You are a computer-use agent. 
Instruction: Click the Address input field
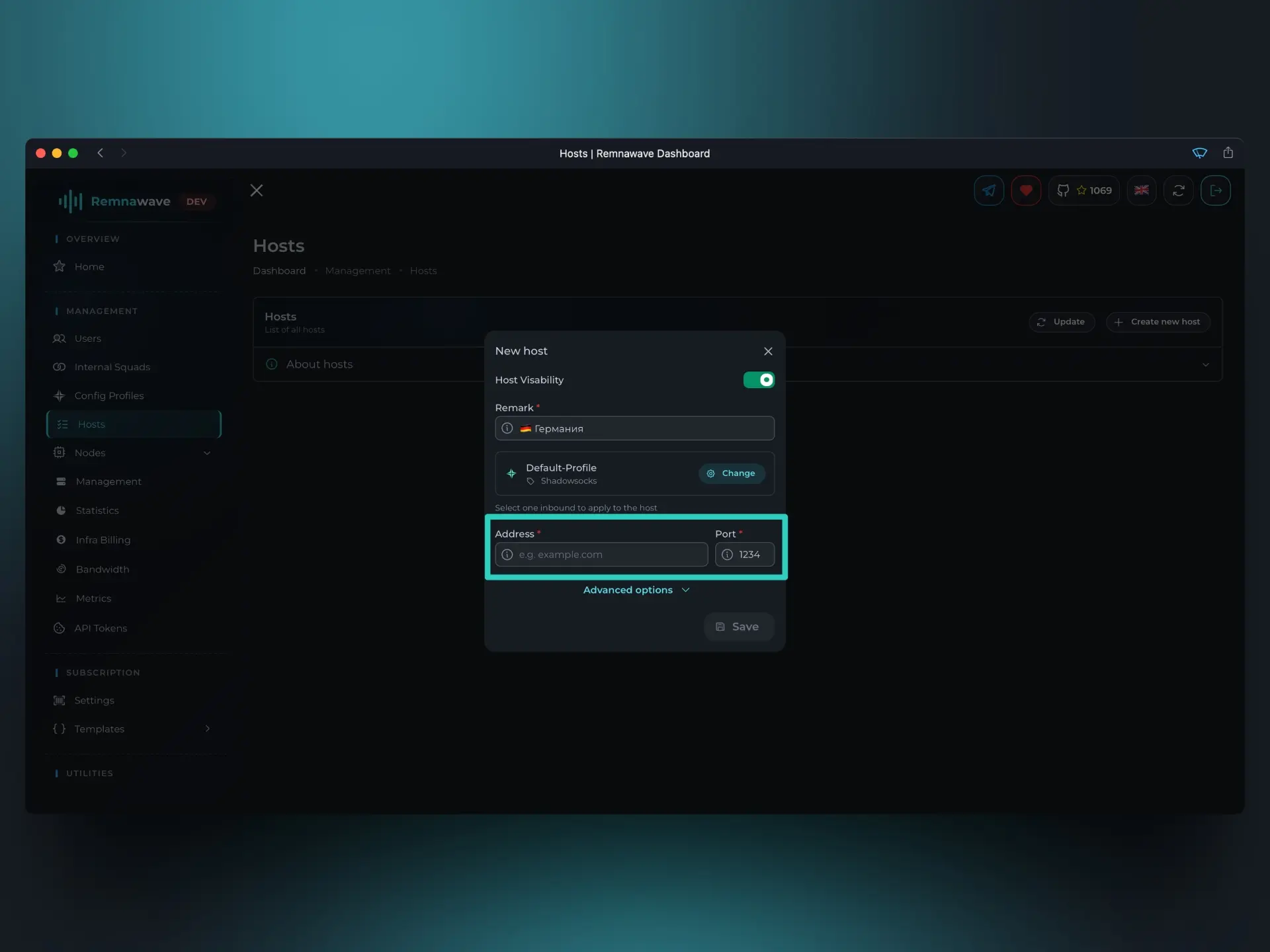click(x=601, y=555)
